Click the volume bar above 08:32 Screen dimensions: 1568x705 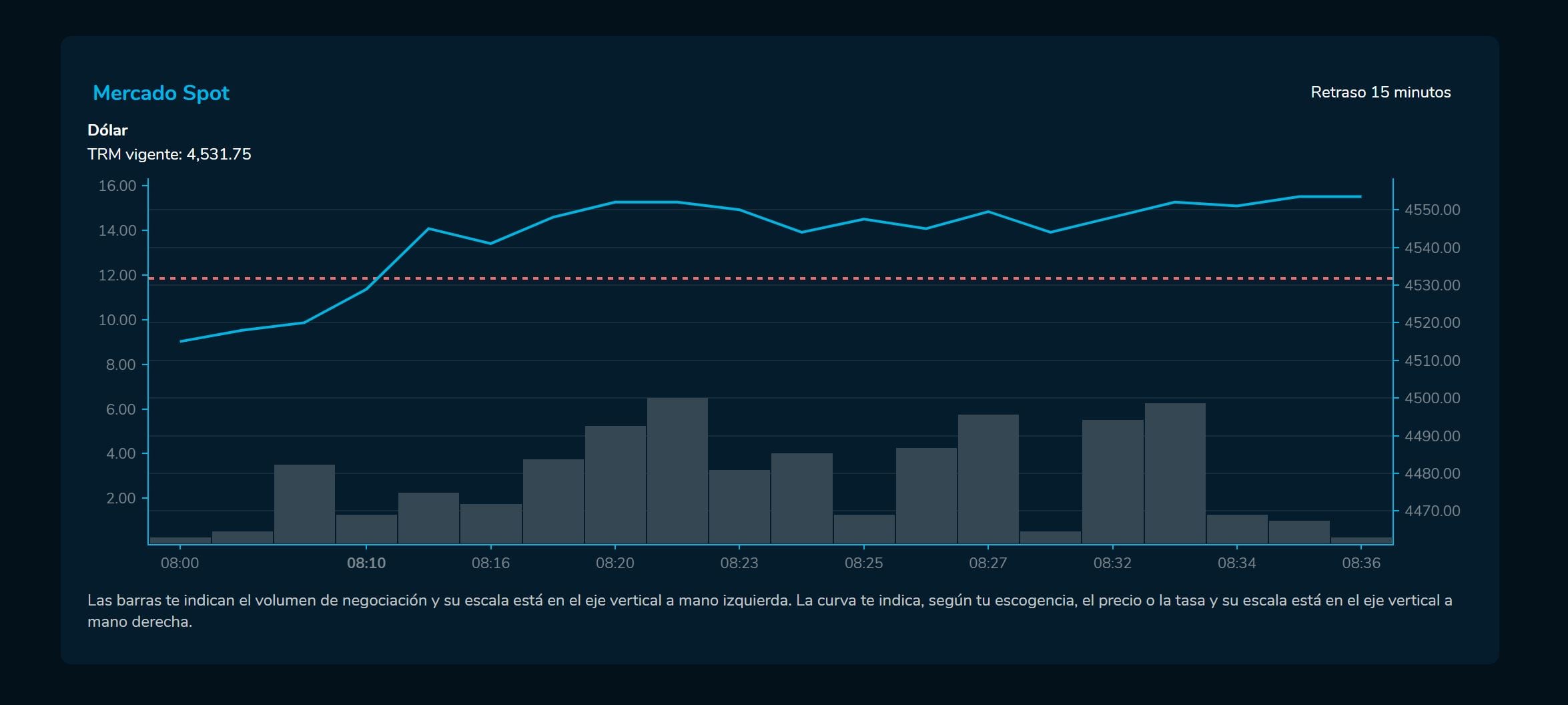(1112, 481)
